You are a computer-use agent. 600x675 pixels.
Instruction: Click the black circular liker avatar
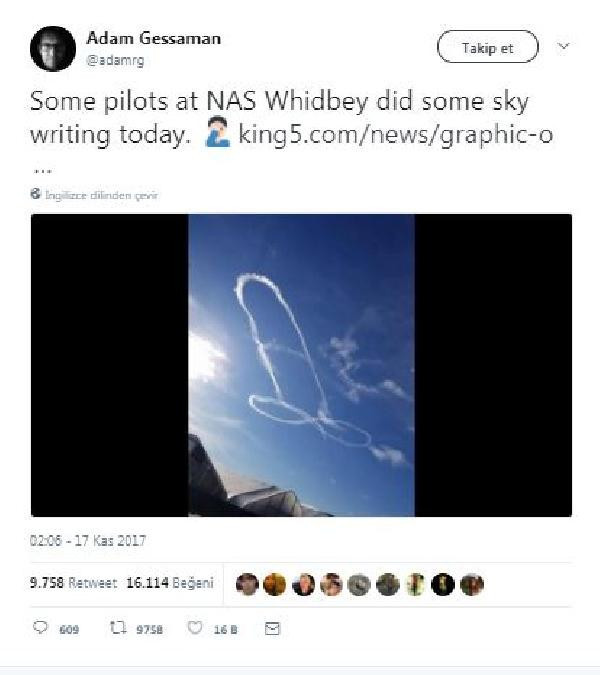click(443, 585)
